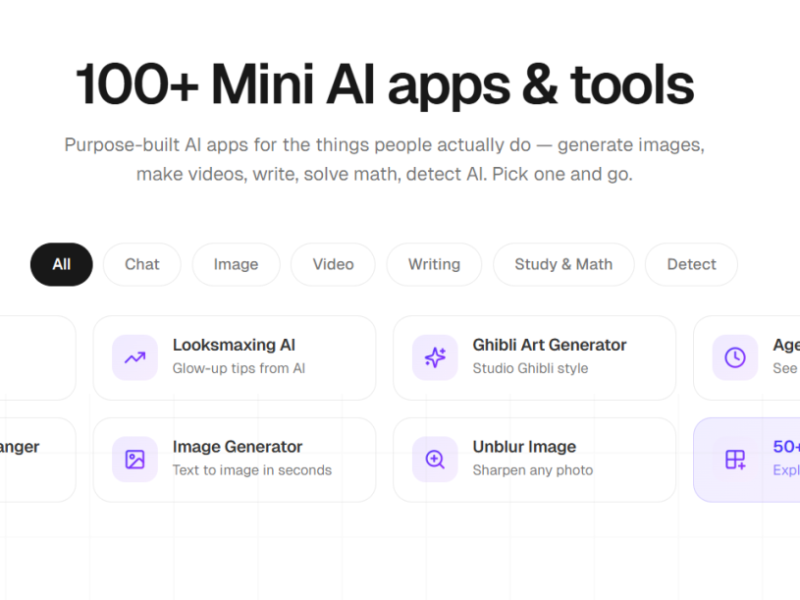Click 'Sharpen any photo' description
The image size is (800, 600).
533,470
